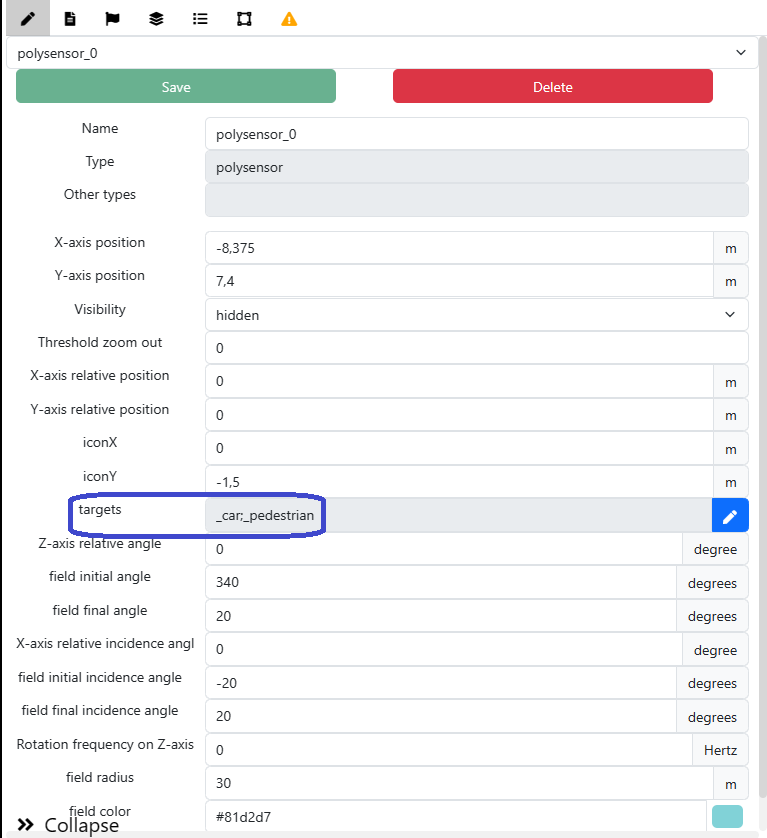Click the Visibility label
This screenshot has width=767, height=838.
[100, 309]
